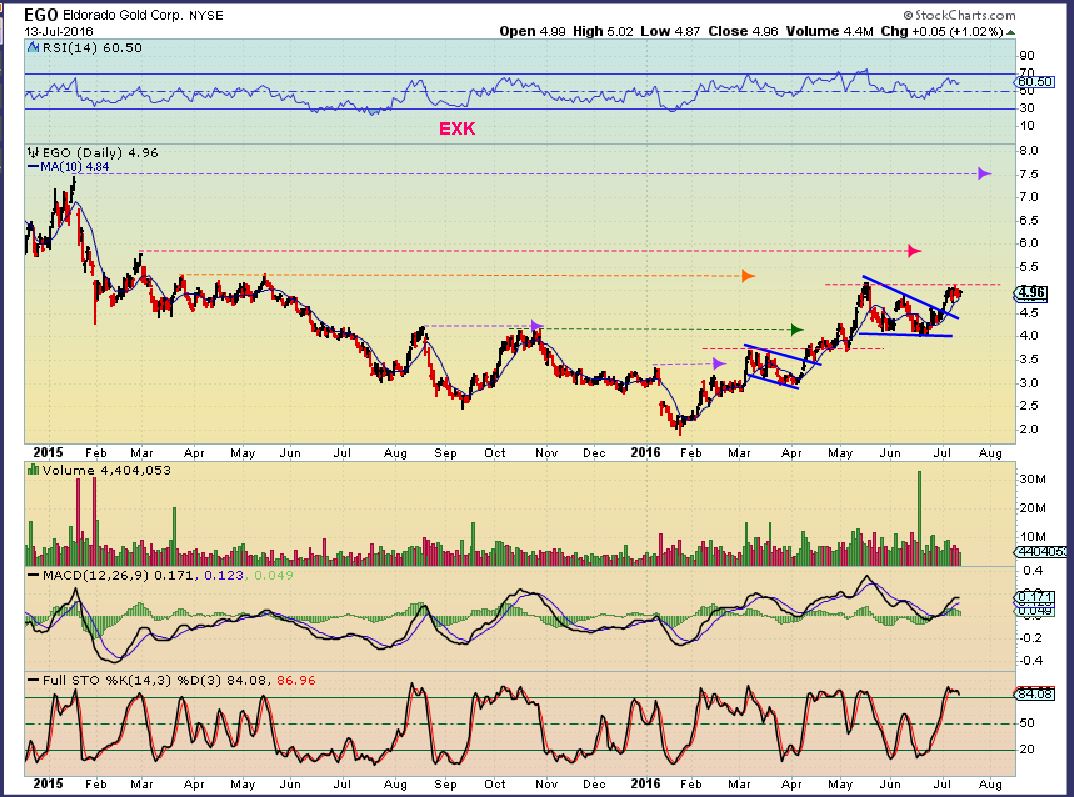This screenshot has width=1074, height=797.
Task: Select the blue 0.123 MACD signal value
Action: pyautogui.click(x=223, y=575)
